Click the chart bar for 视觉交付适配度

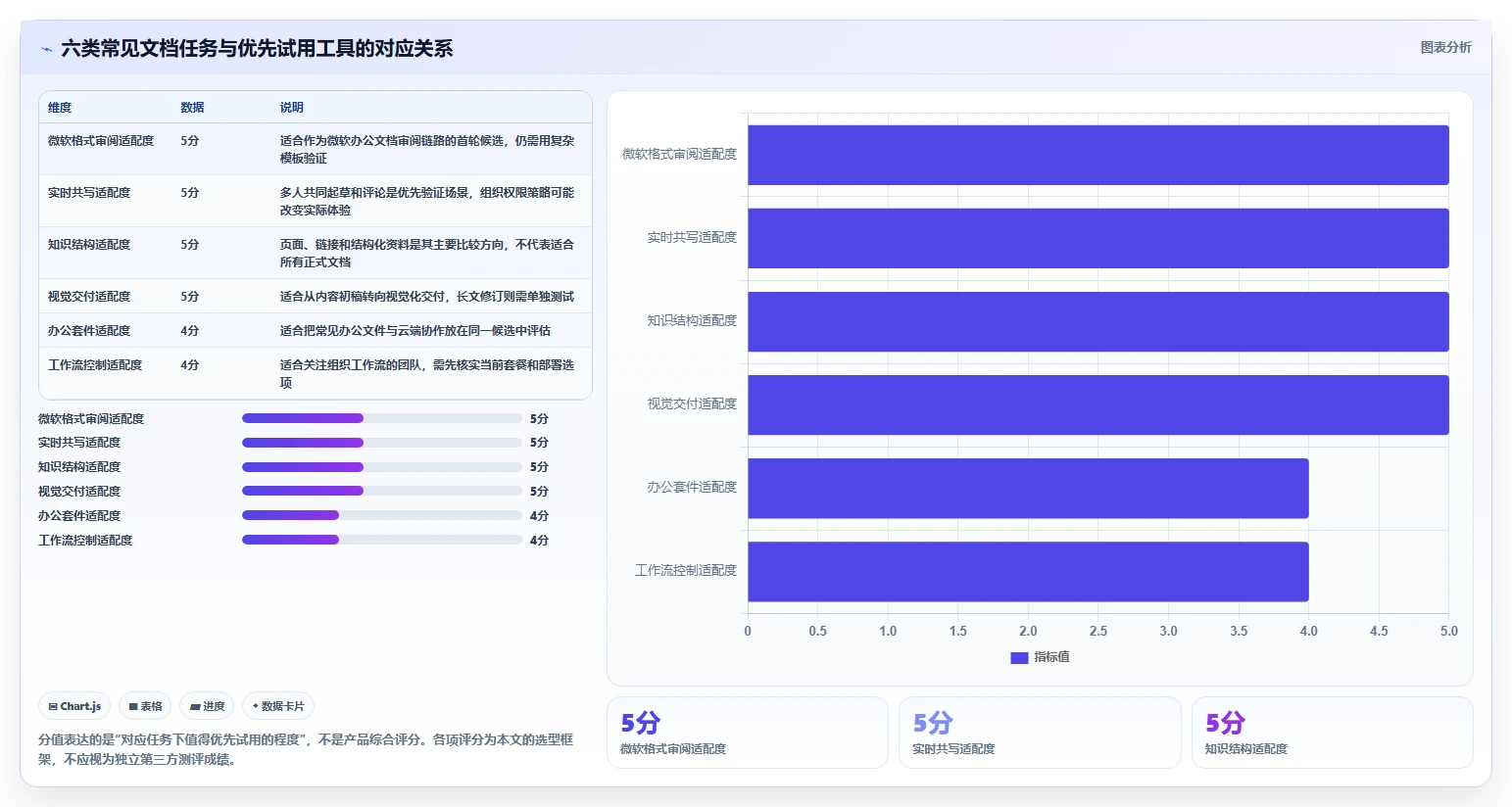point(1098,404)
